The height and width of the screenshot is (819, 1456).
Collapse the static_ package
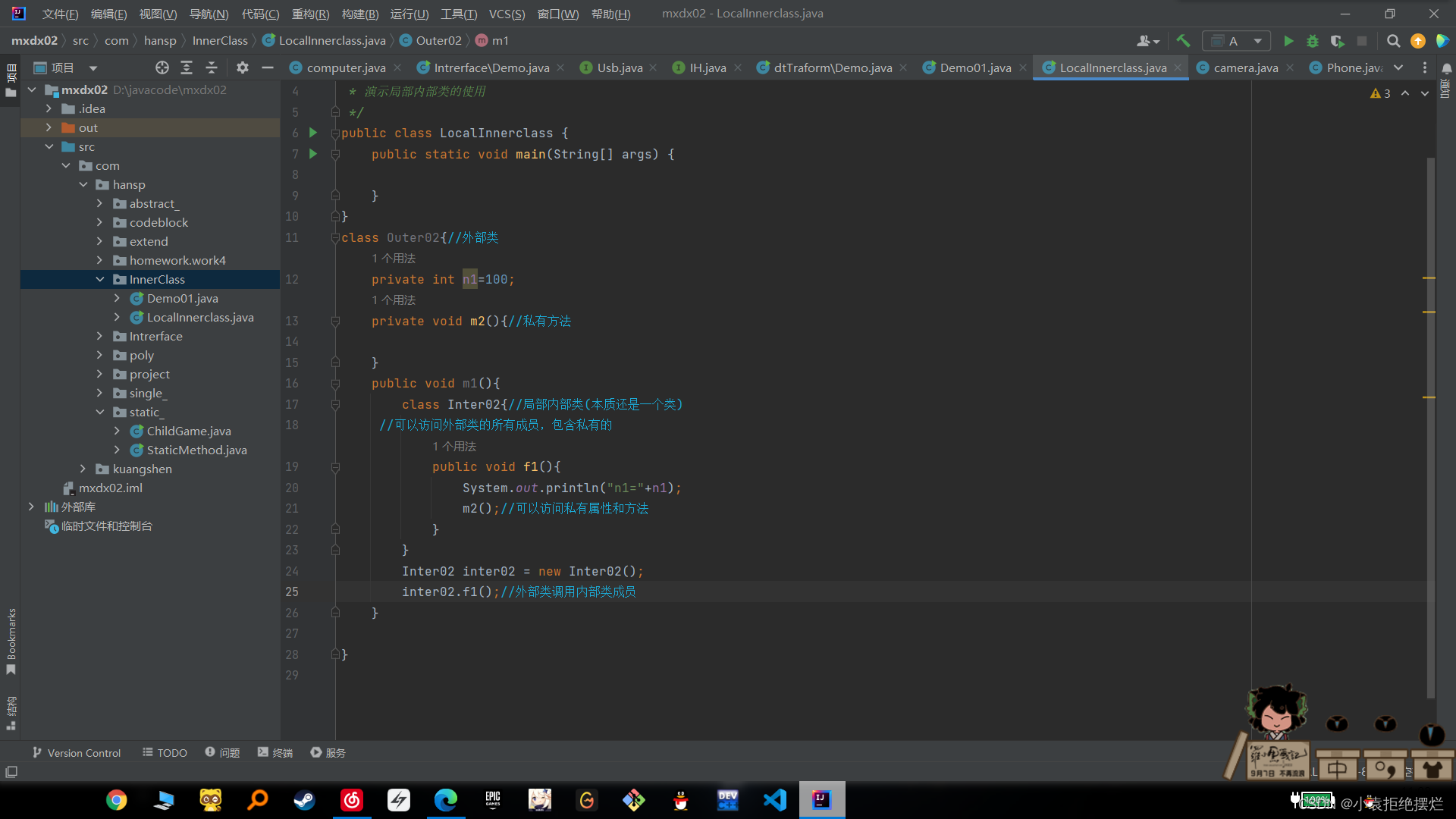click(x=99, y=412)
